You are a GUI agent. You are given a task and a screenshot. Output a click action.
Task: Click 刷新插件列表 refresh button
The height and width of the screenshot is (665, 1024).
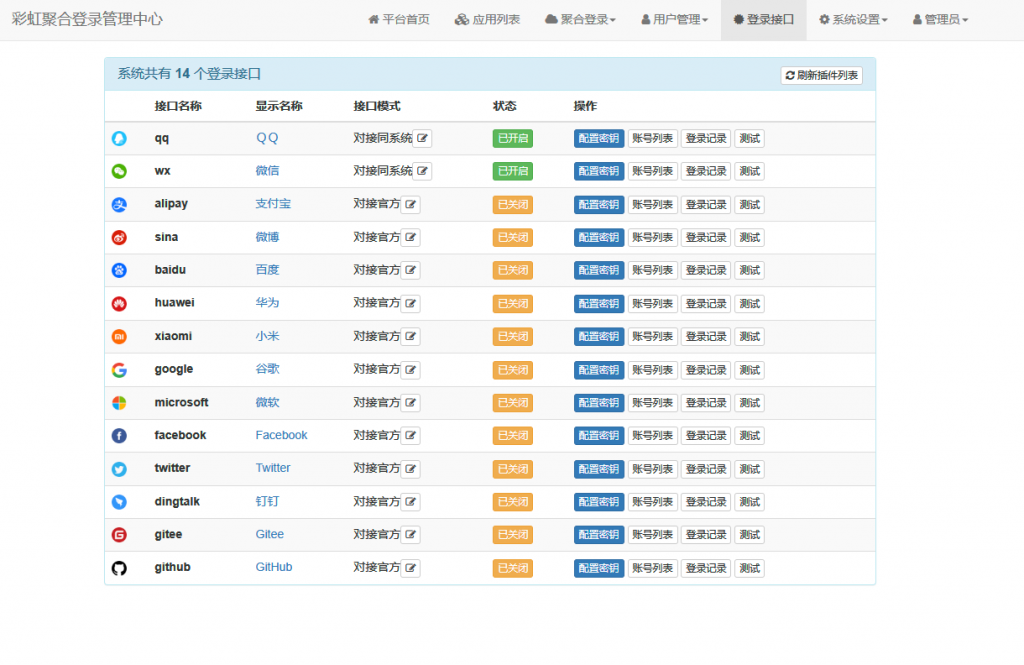point(822,75)
